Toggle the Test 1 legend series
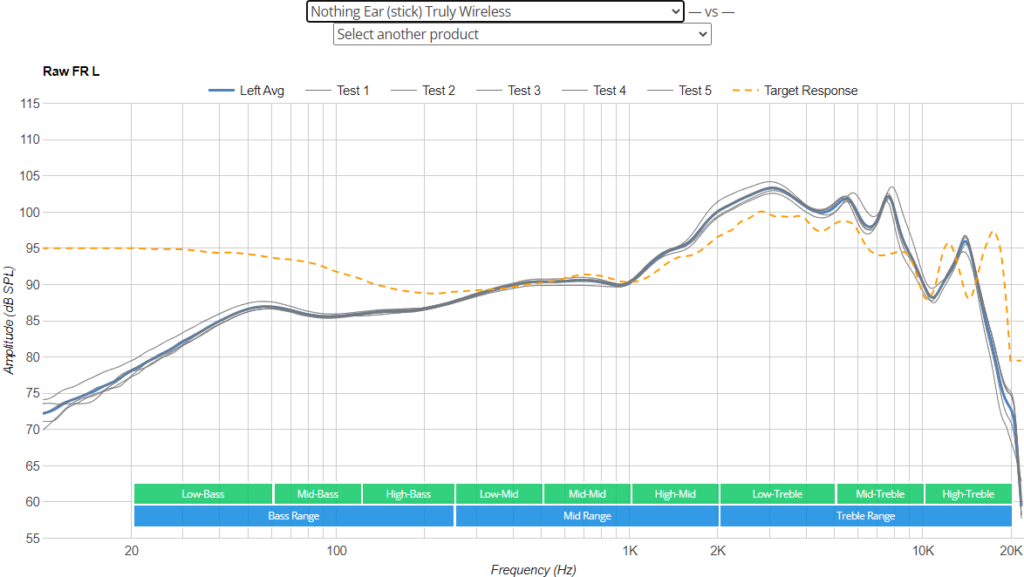Viewport: 1024px width, 577px height. pyautogui.click(x=337, y=91)
